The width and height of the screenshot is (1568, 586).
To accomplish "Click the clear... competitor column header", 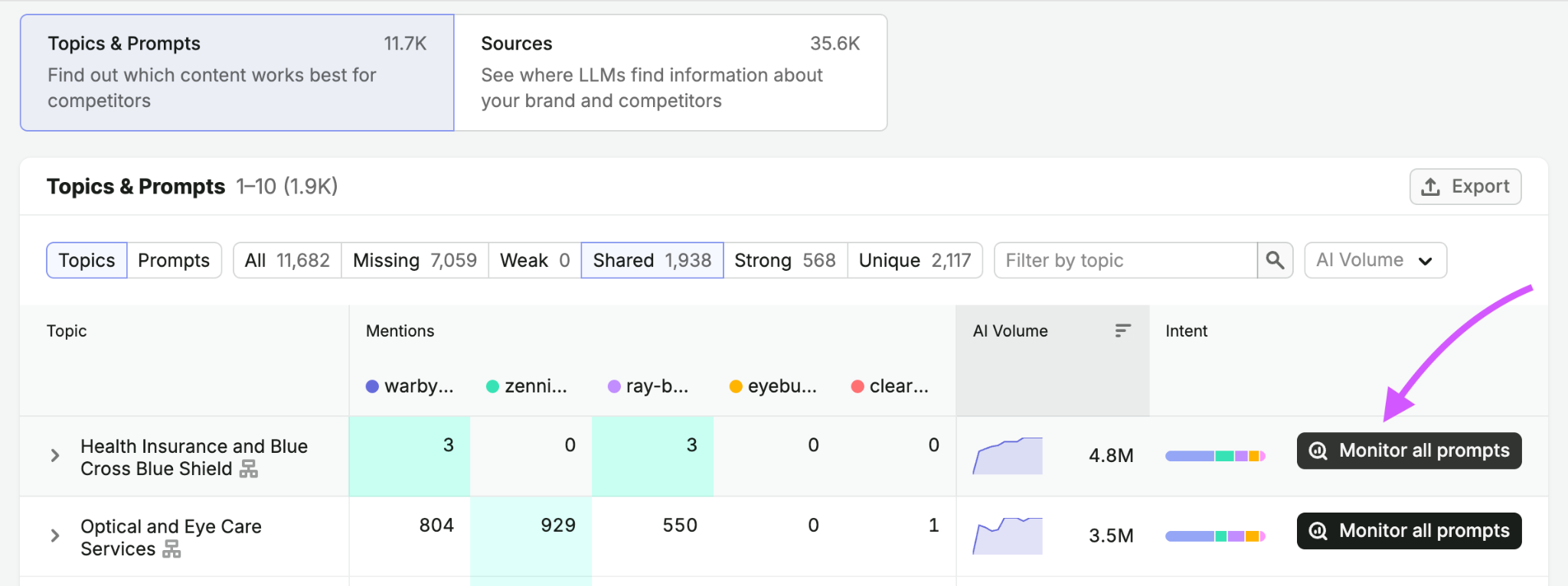I will (890, 386).
